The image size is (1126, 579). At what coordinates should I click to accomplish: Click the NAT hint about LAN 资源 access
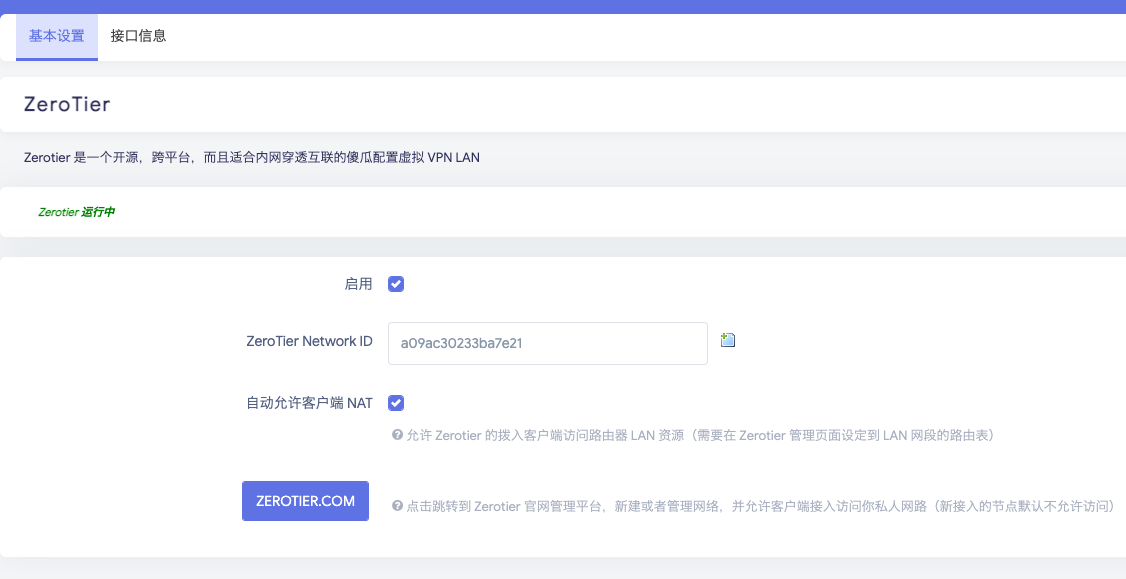pos(699,436)
